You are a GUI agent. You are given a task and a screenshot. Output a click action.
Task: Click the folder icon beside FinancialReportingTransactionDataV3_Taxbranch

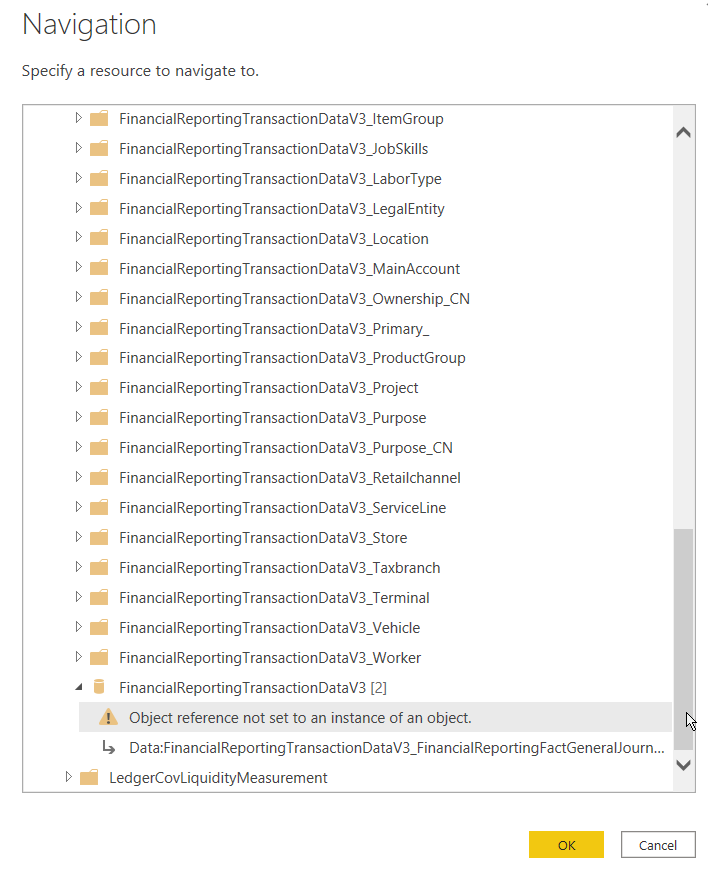pyautogui.click(x=99, y=568)
